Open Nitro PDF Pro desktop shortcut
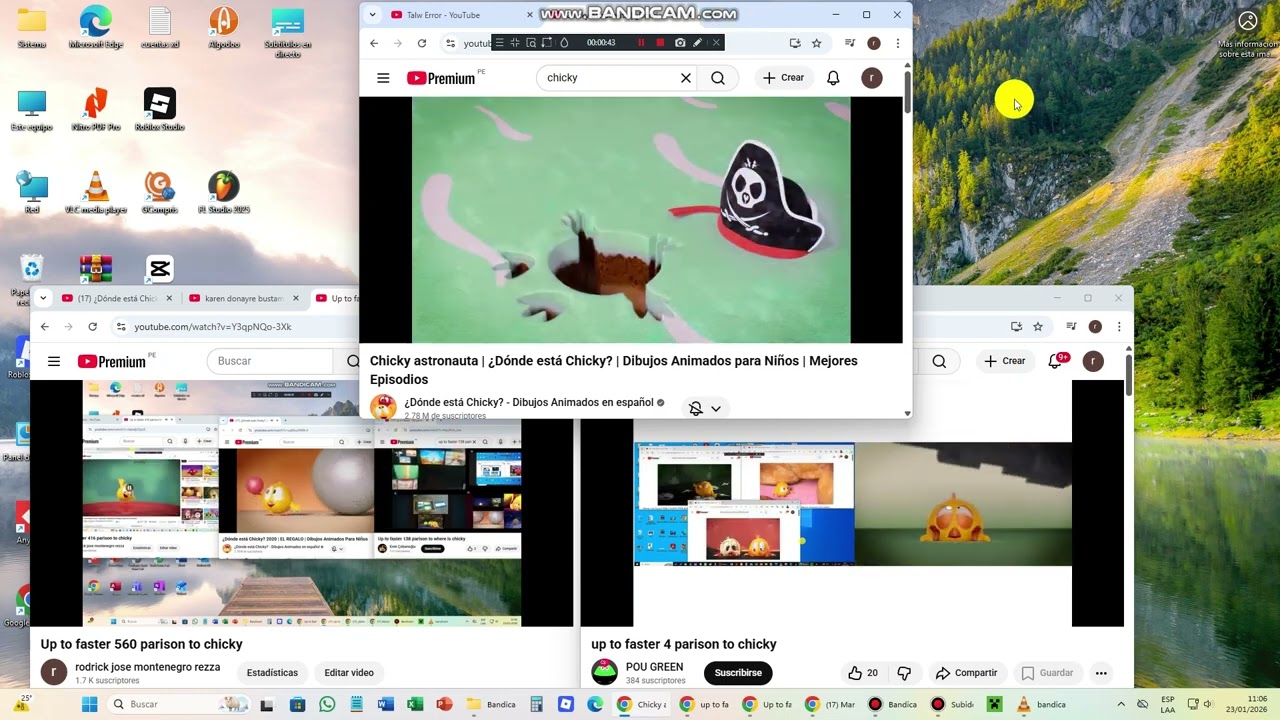Viewport: 1280px width, 720px height. coord(95,111)
